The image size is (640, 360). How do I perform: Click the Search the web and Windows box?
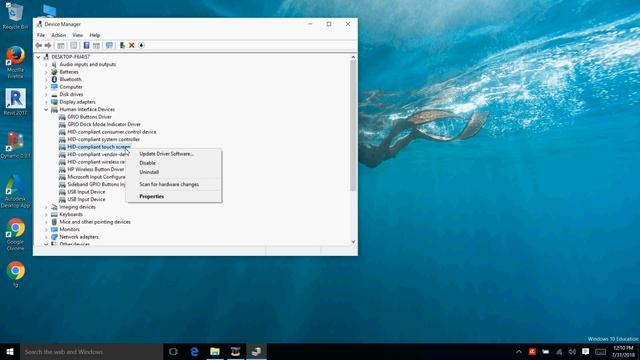coord(91,351)
